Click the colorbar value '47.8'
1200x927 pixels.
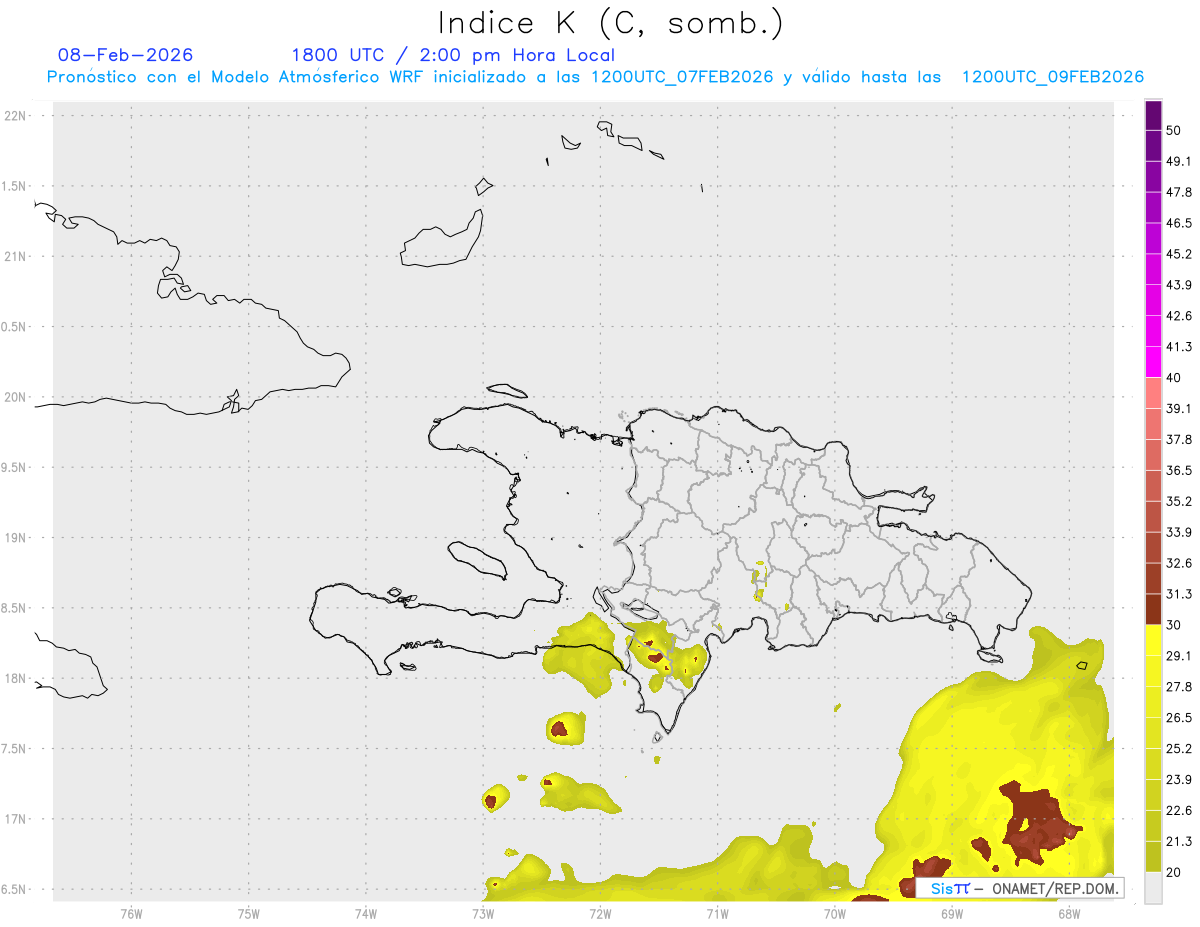coord(1179,192)
